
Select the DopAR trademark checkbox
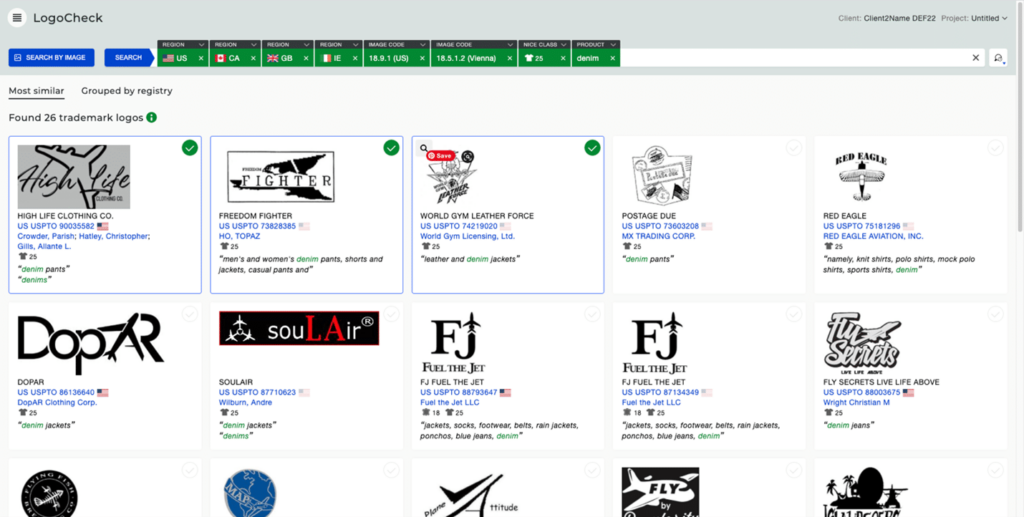click(190, 314)
